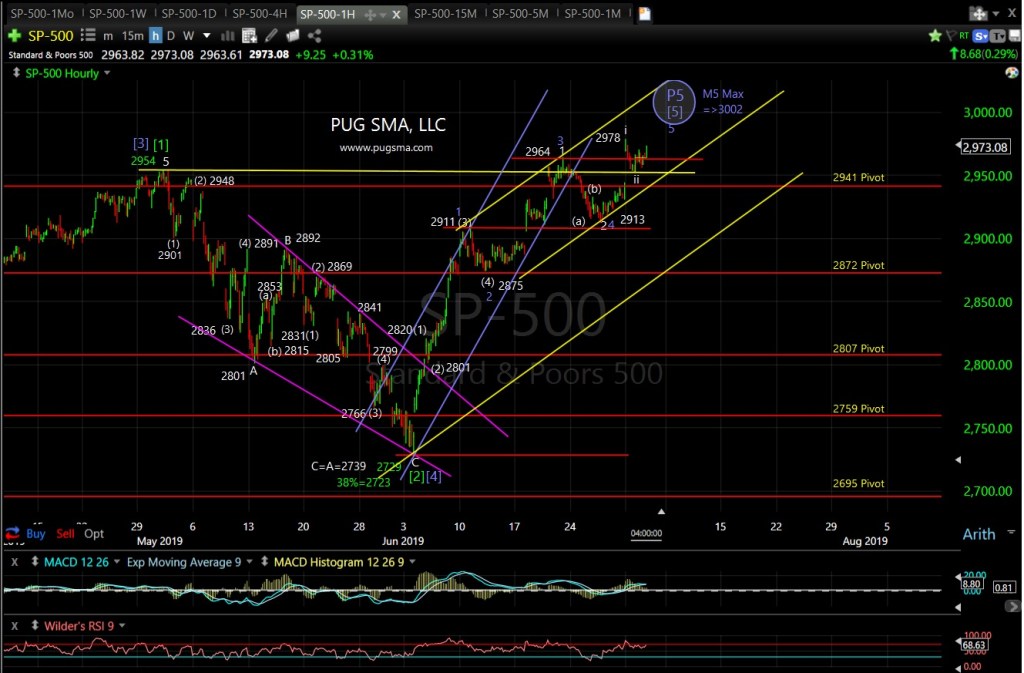1024x673 pixels.
Task: Select the m minute interval
Action: (x=108, y=36)
